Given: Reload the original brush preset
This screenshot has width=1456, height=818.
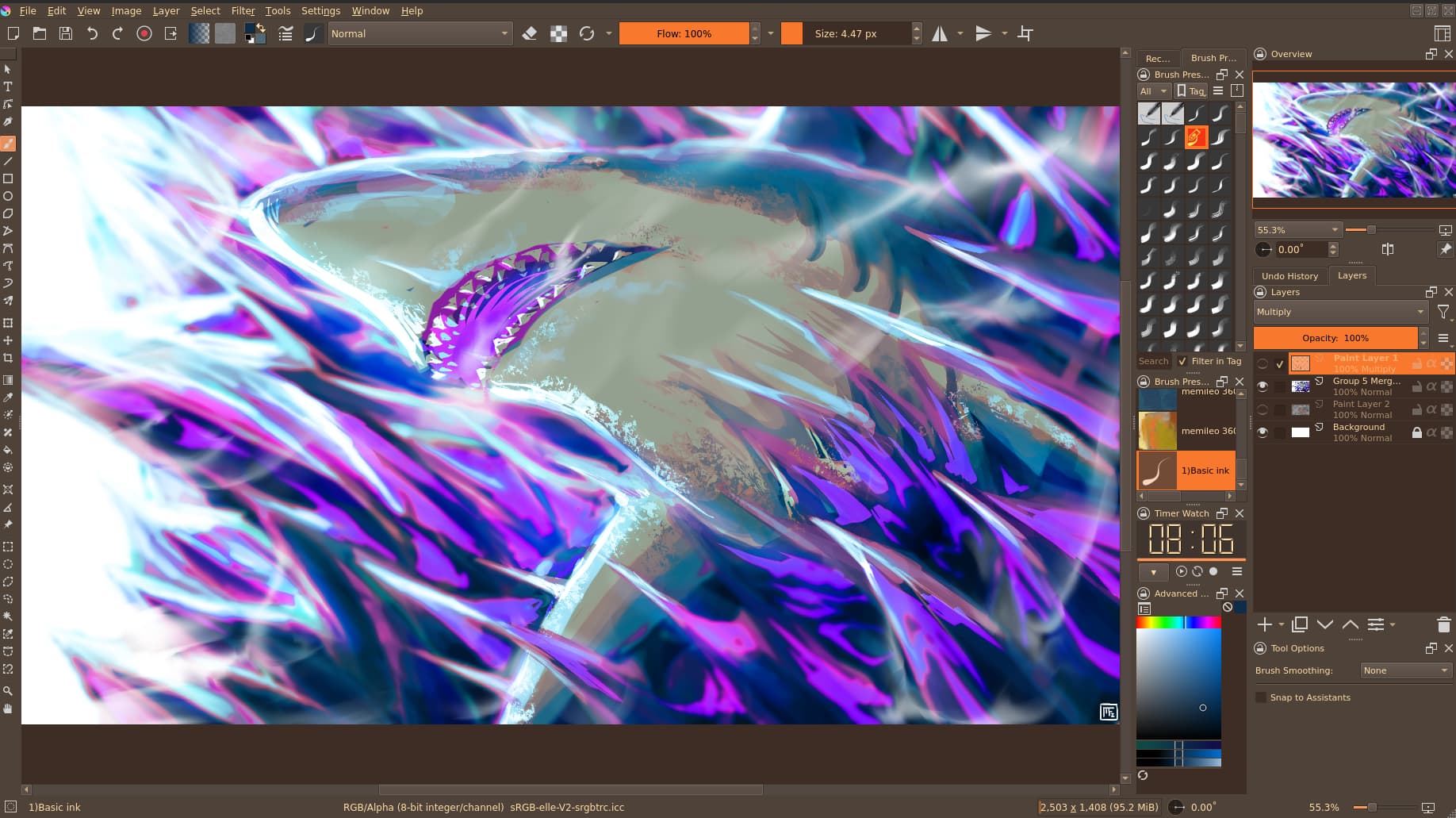Looking at the screenshot, I should coord(587,33).
